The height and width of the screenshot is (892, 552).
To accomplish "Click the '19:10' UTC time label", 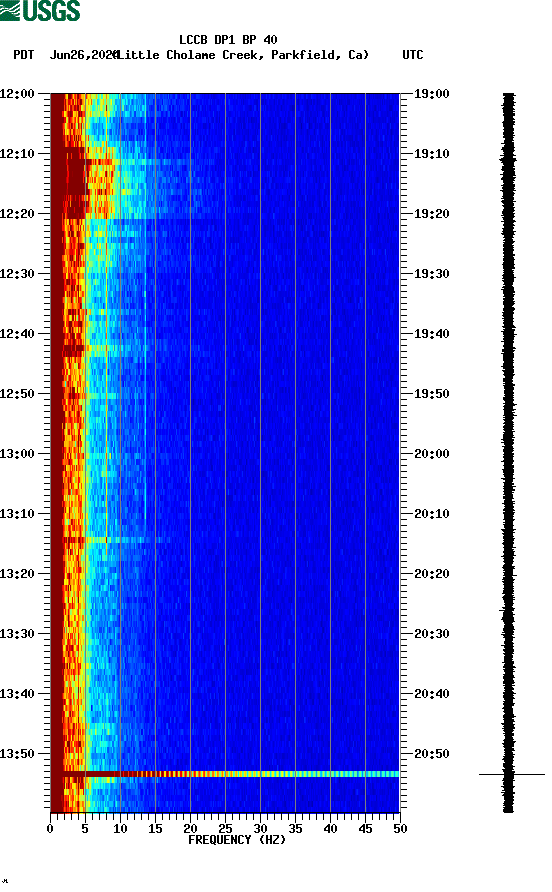I will click(431, 154).
